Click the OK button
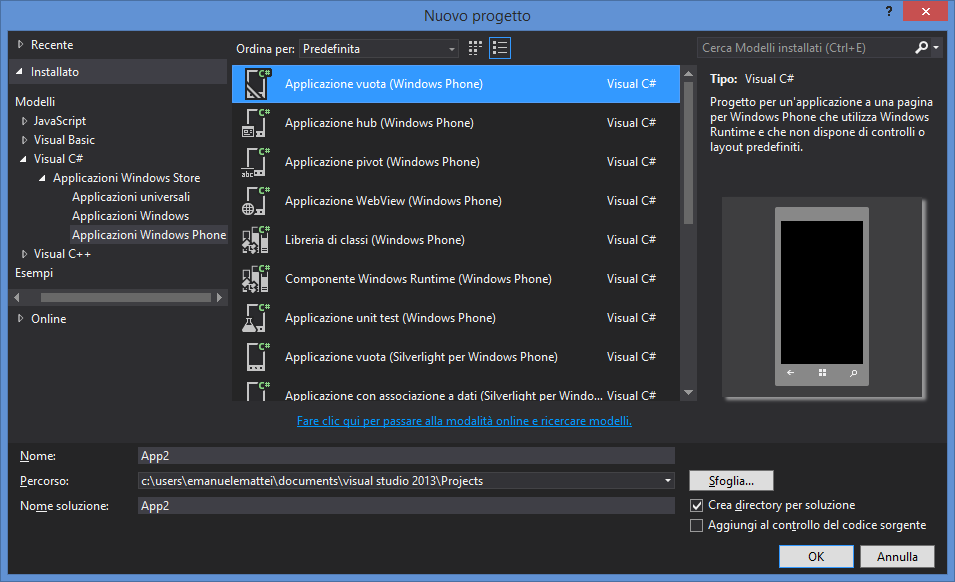Screen dimensions: 955x582 click(816, 556)
